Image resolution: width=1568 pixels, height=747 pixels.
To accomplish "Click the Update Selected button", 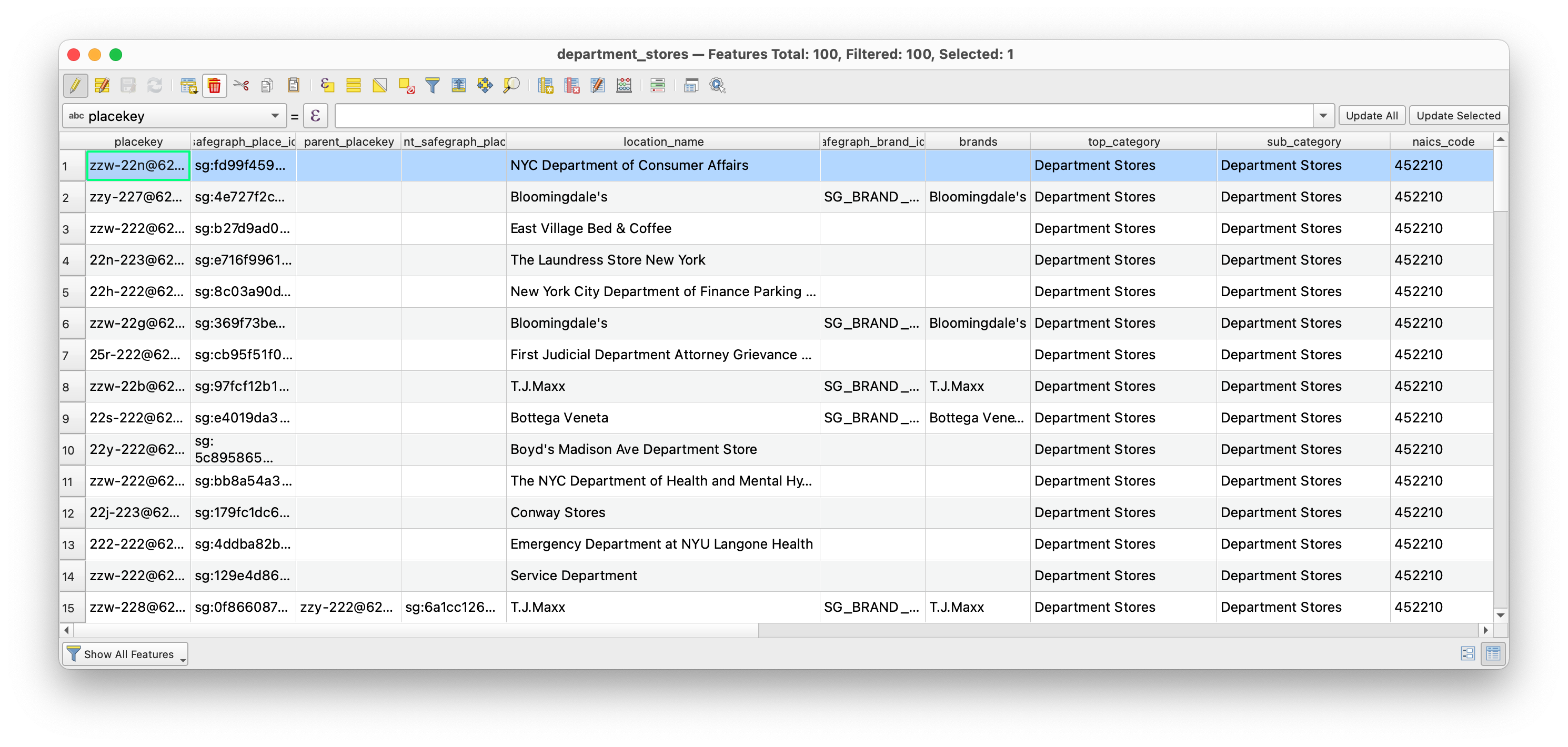I will [1458, 116].
